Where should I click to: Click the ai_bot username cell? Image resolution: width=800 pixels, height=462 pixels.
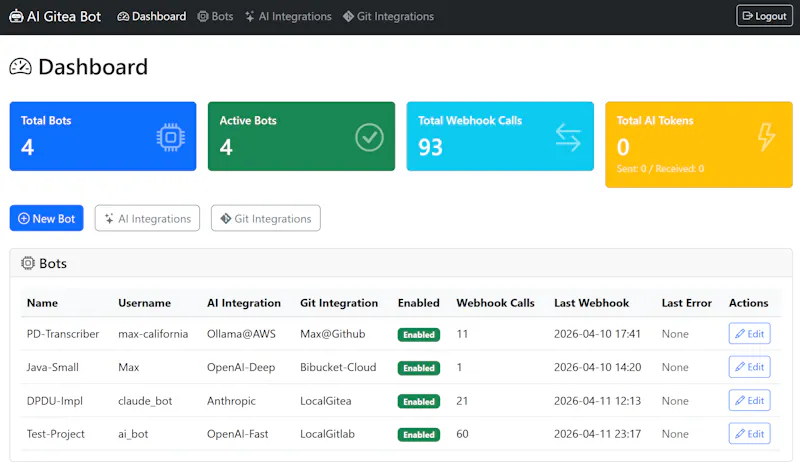133,434
